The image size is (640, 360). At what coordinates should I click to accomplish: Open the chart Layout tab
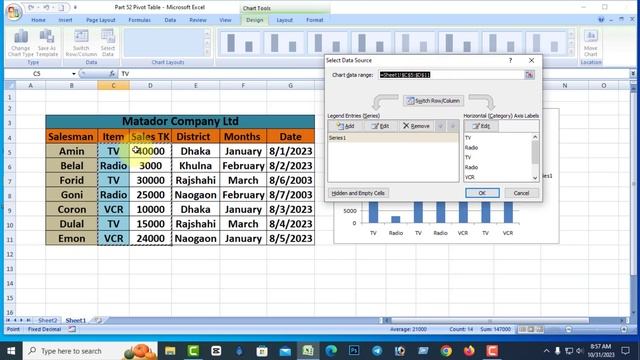[284, 20]
